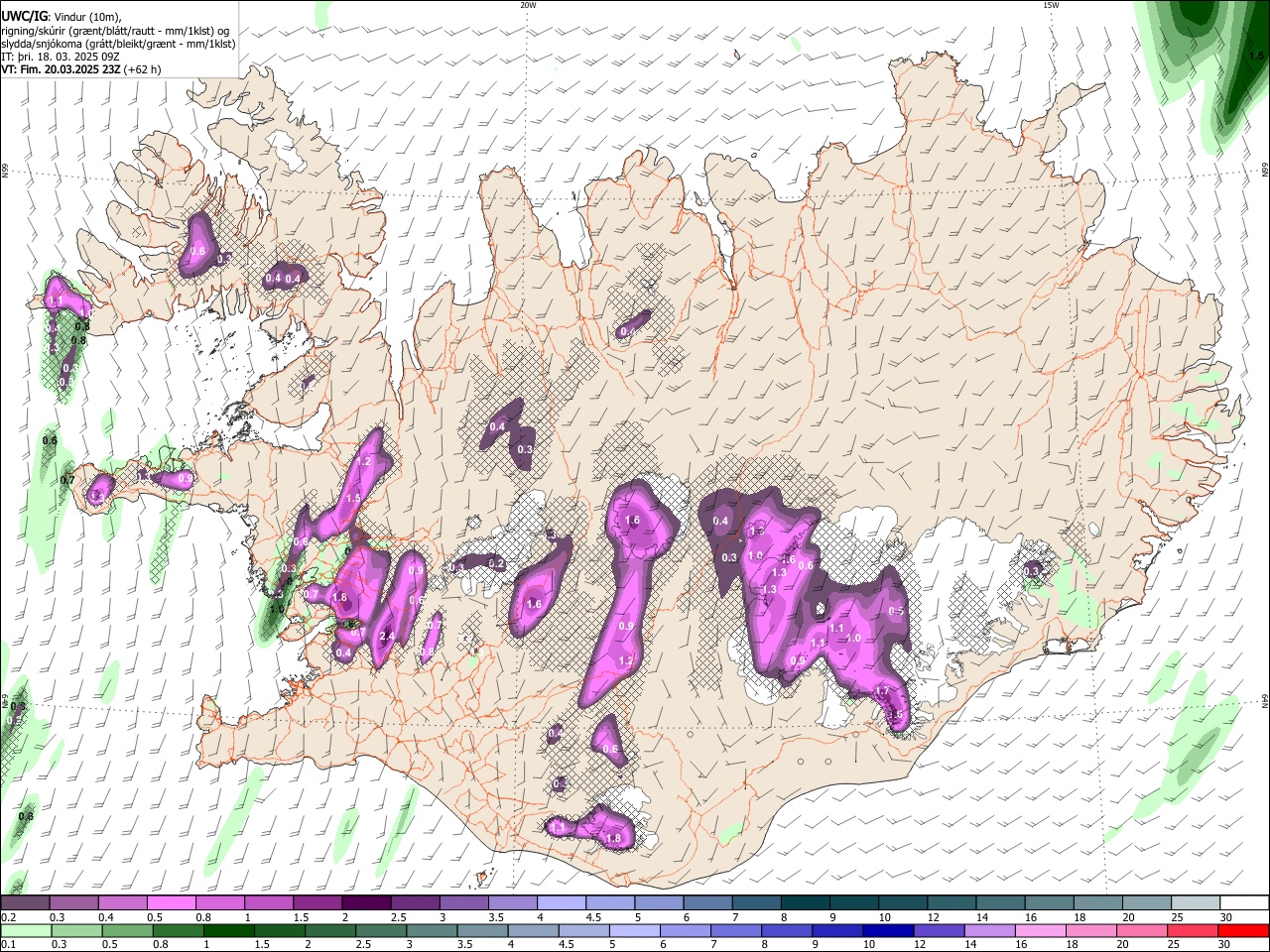Select the darkest purple snow-scale swatch at 2

coord(366,903)
